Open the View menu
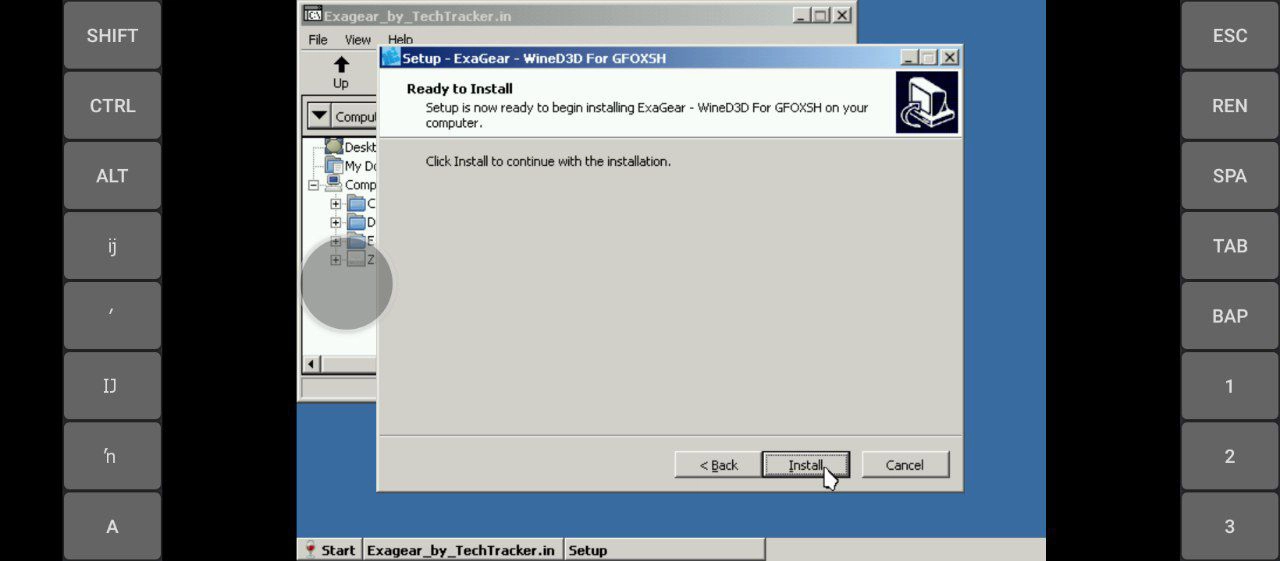The height and width of the screenshot is (561, 1280). (358, 40)
